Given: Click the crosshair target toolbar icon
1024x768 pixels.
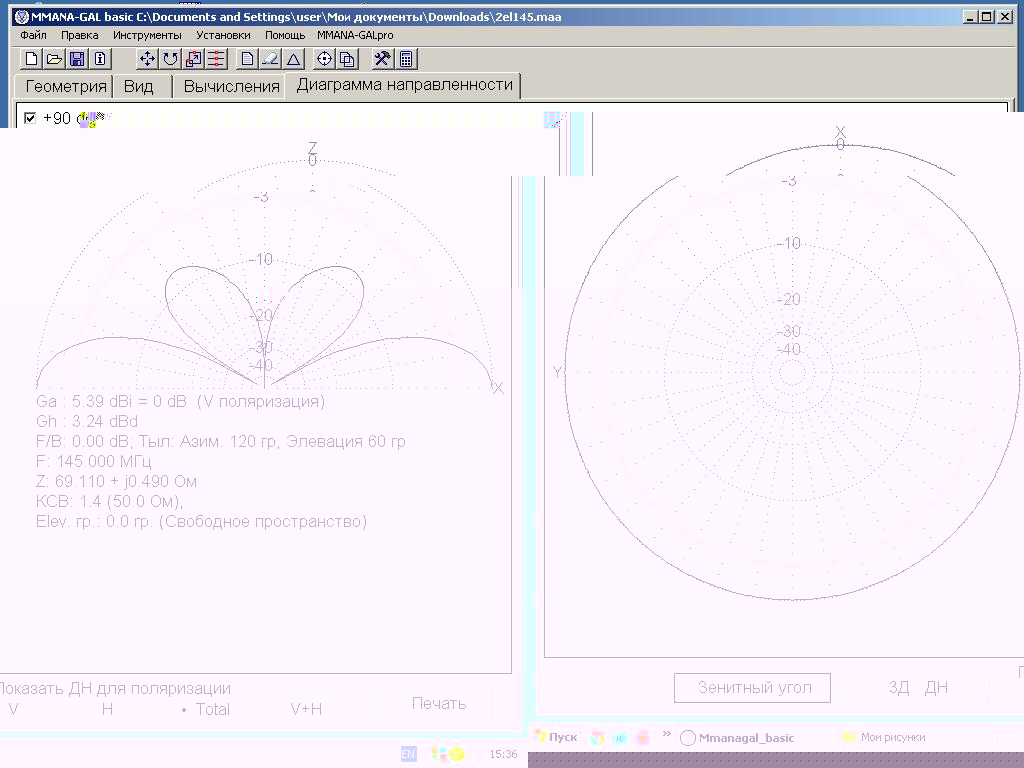Looking at the screenshot, I should pyautogui.click(x=324, y=59).
